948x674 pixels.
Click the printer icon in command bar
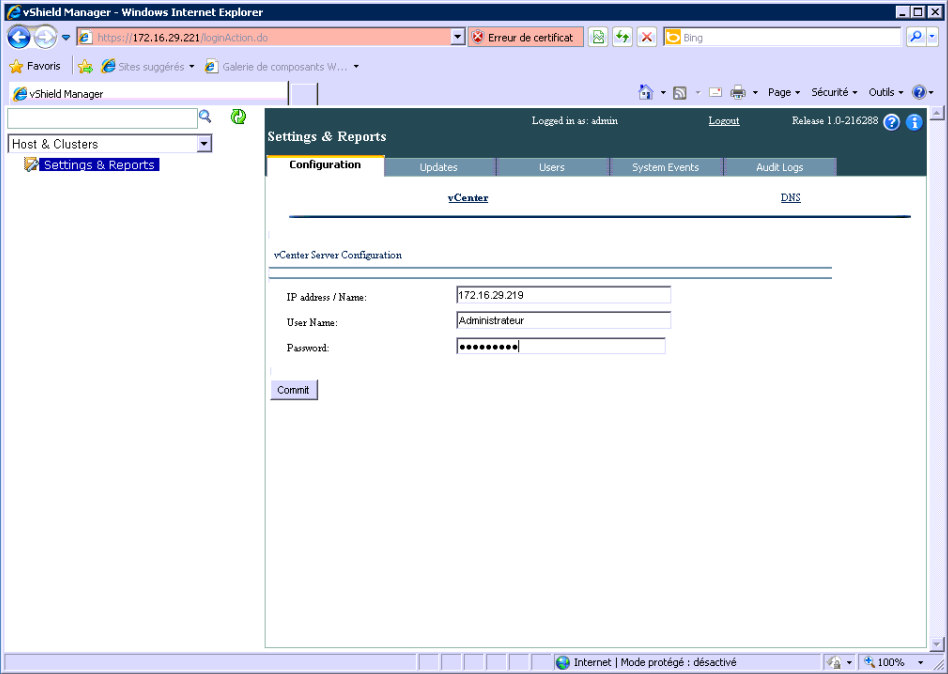point(738,92)
